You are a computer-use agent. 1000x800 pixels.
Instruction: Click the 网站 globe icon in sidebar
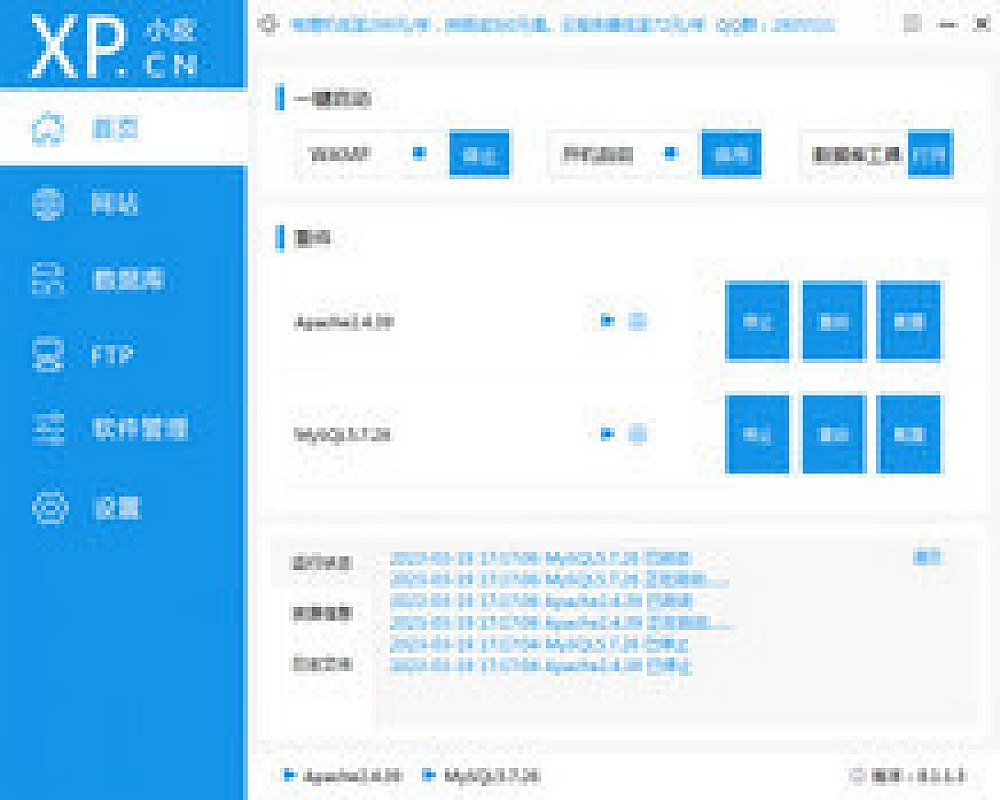48,204
